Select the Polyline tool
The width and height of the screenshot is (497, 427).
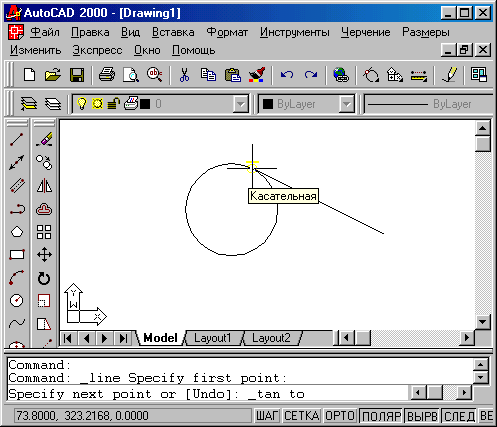(x=17, y=209)
